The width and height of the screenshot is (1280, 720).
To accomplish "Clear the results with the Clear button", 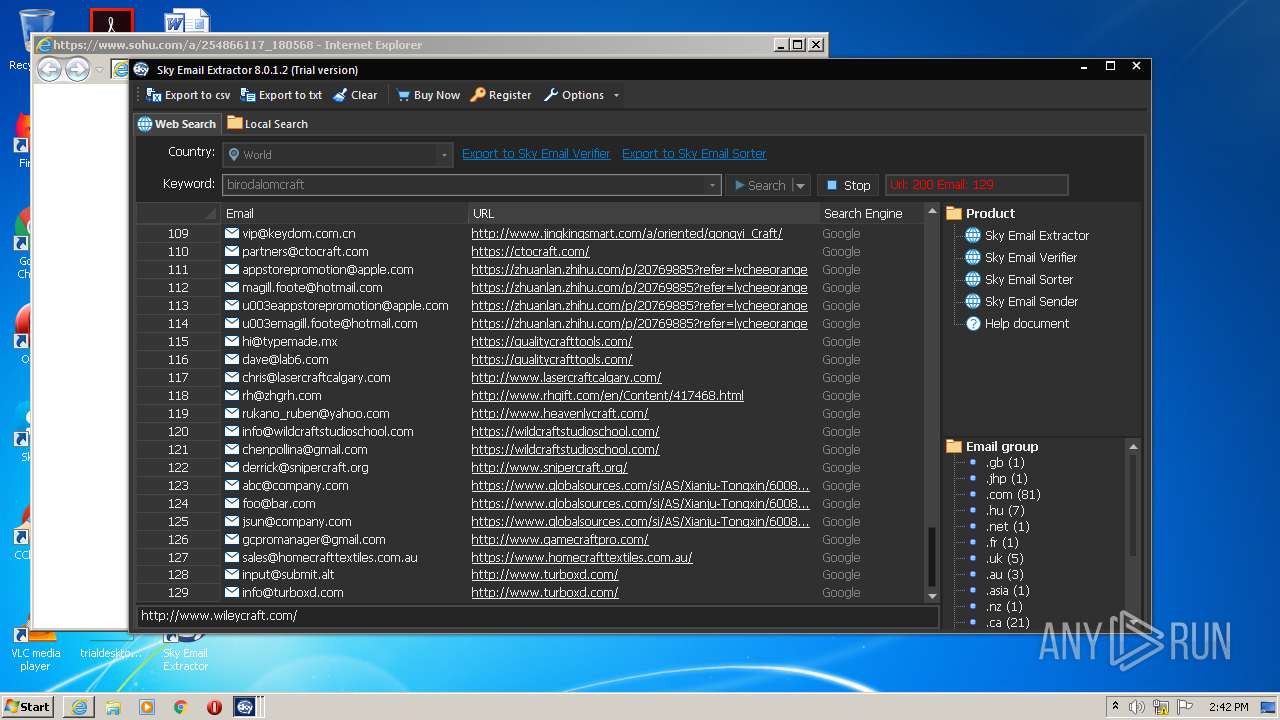I will tap(355, 95).
